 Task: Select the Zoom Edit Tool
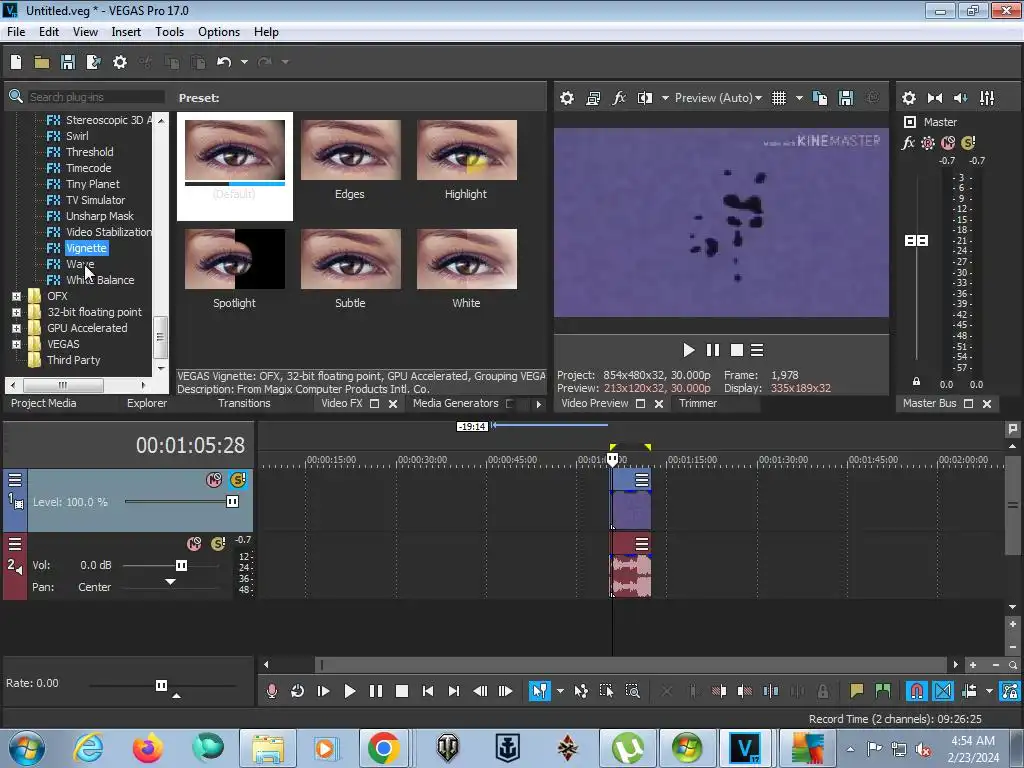coord(633,691)
